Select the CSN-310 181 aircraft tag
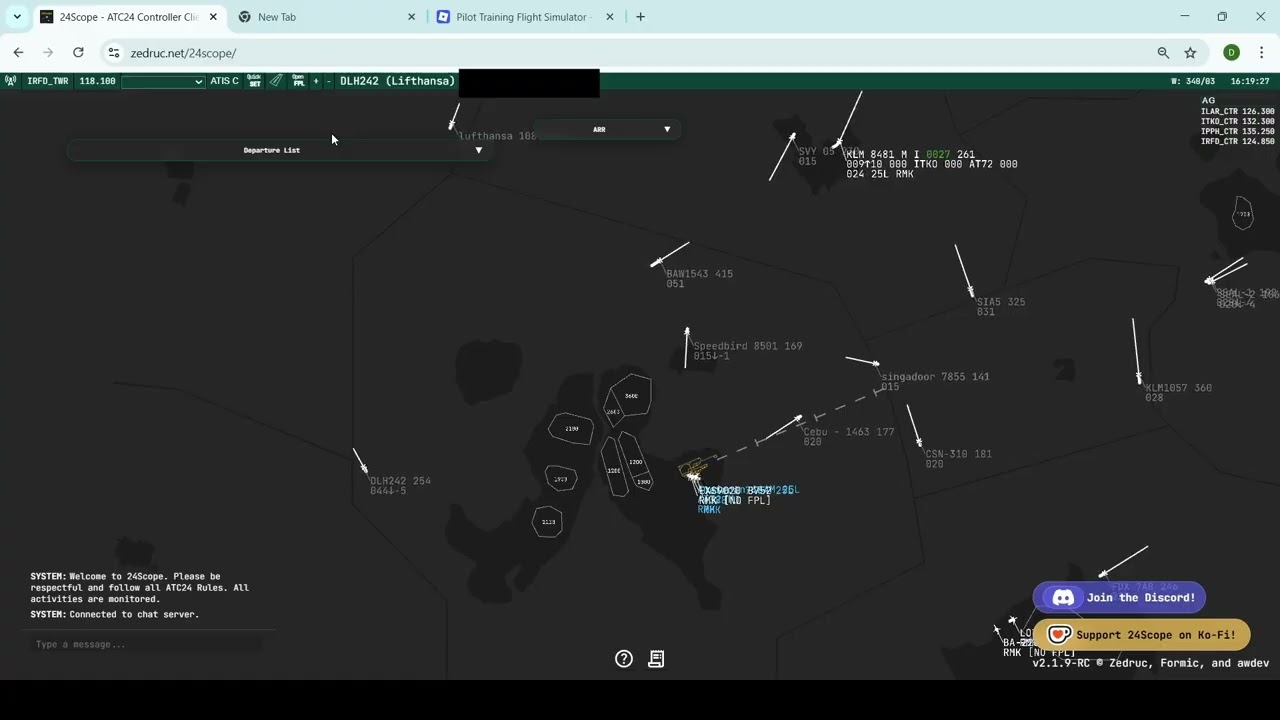 point(958,459)
